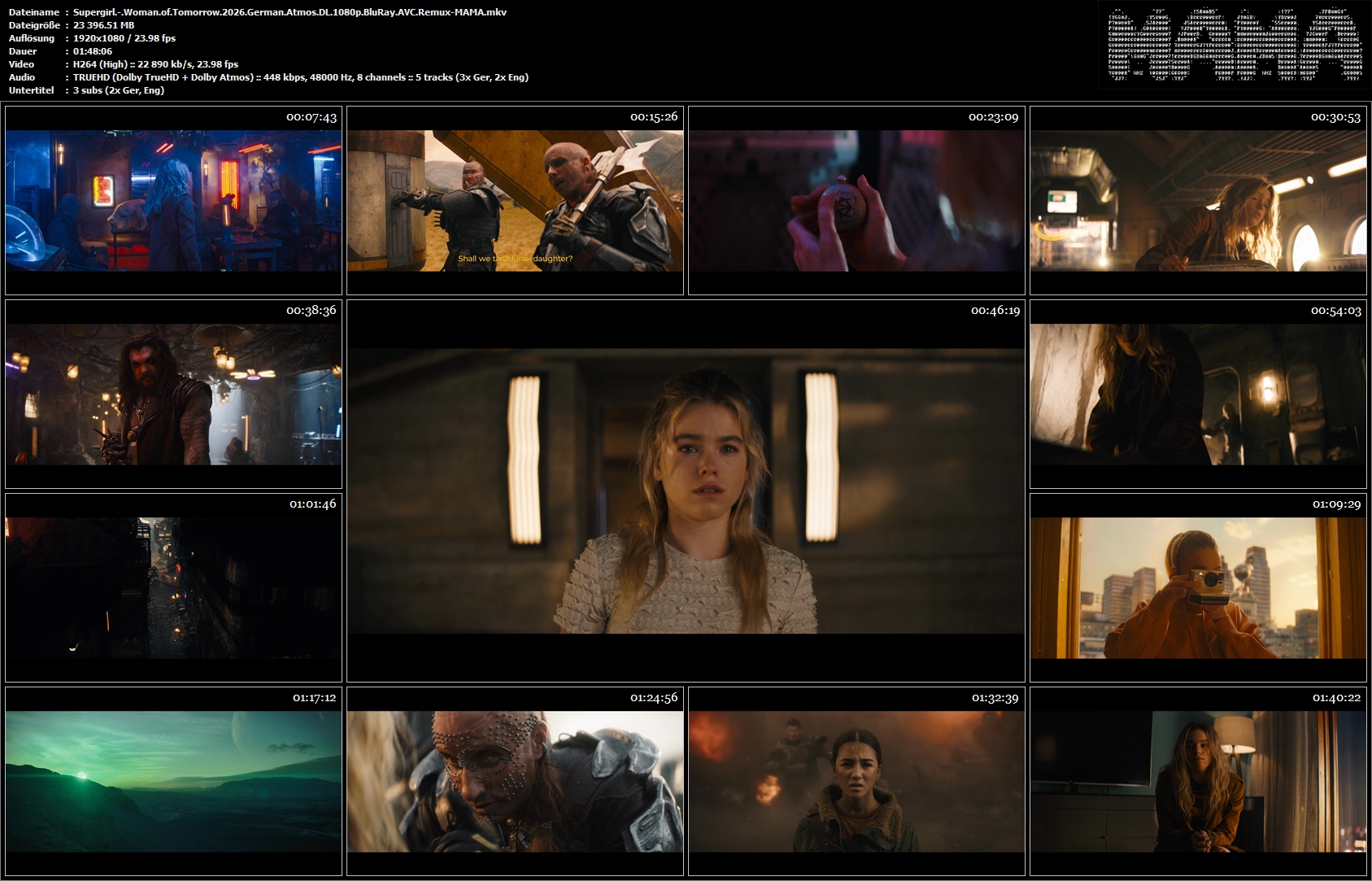Image resolution: width=1372 pixels, height=881 pixels.
Task: Select the 00:15:26 thumbnail with axe warriors
Action: coord(515,200)
